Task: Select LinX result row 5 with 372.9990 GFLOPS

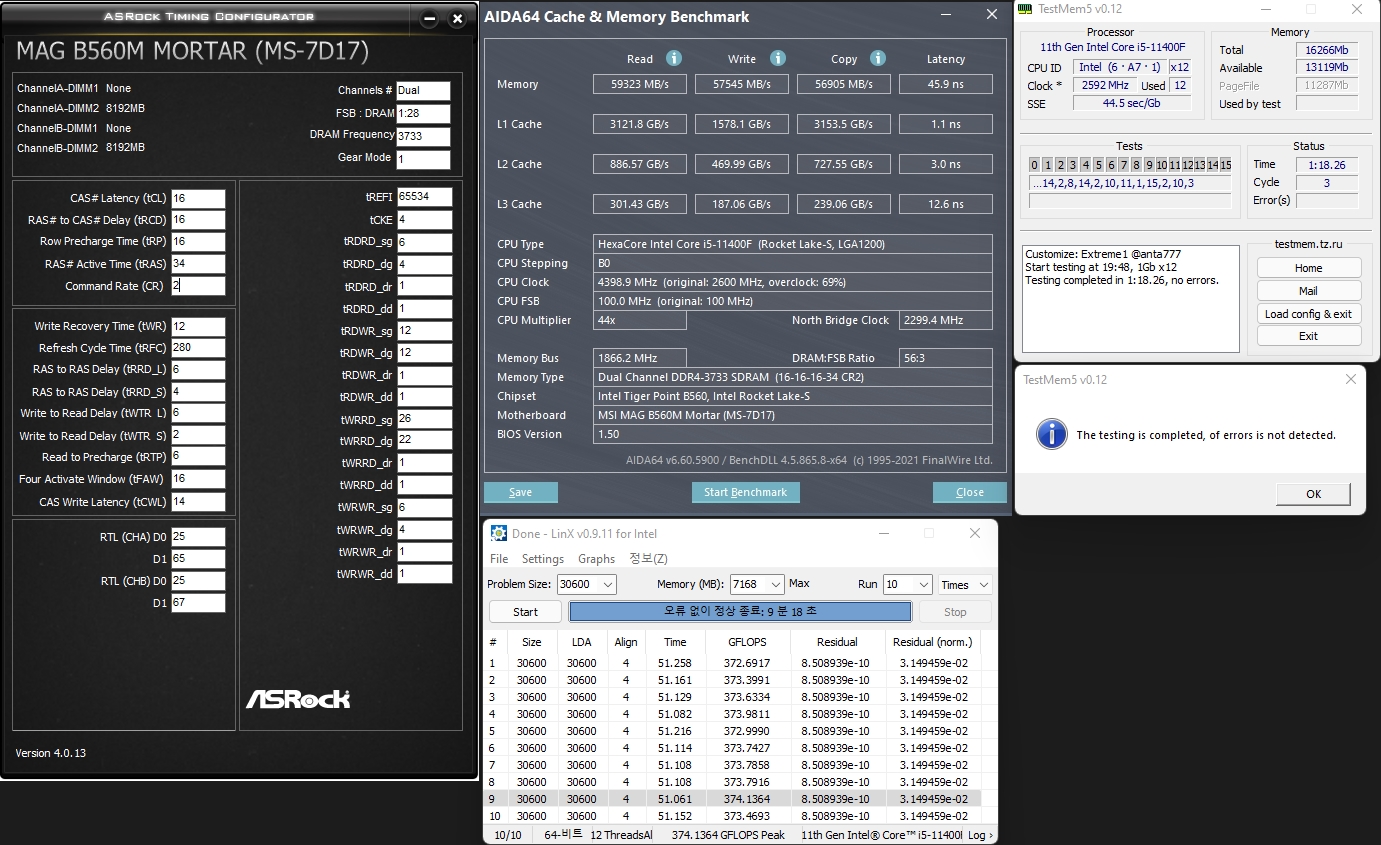Action: 733,731
